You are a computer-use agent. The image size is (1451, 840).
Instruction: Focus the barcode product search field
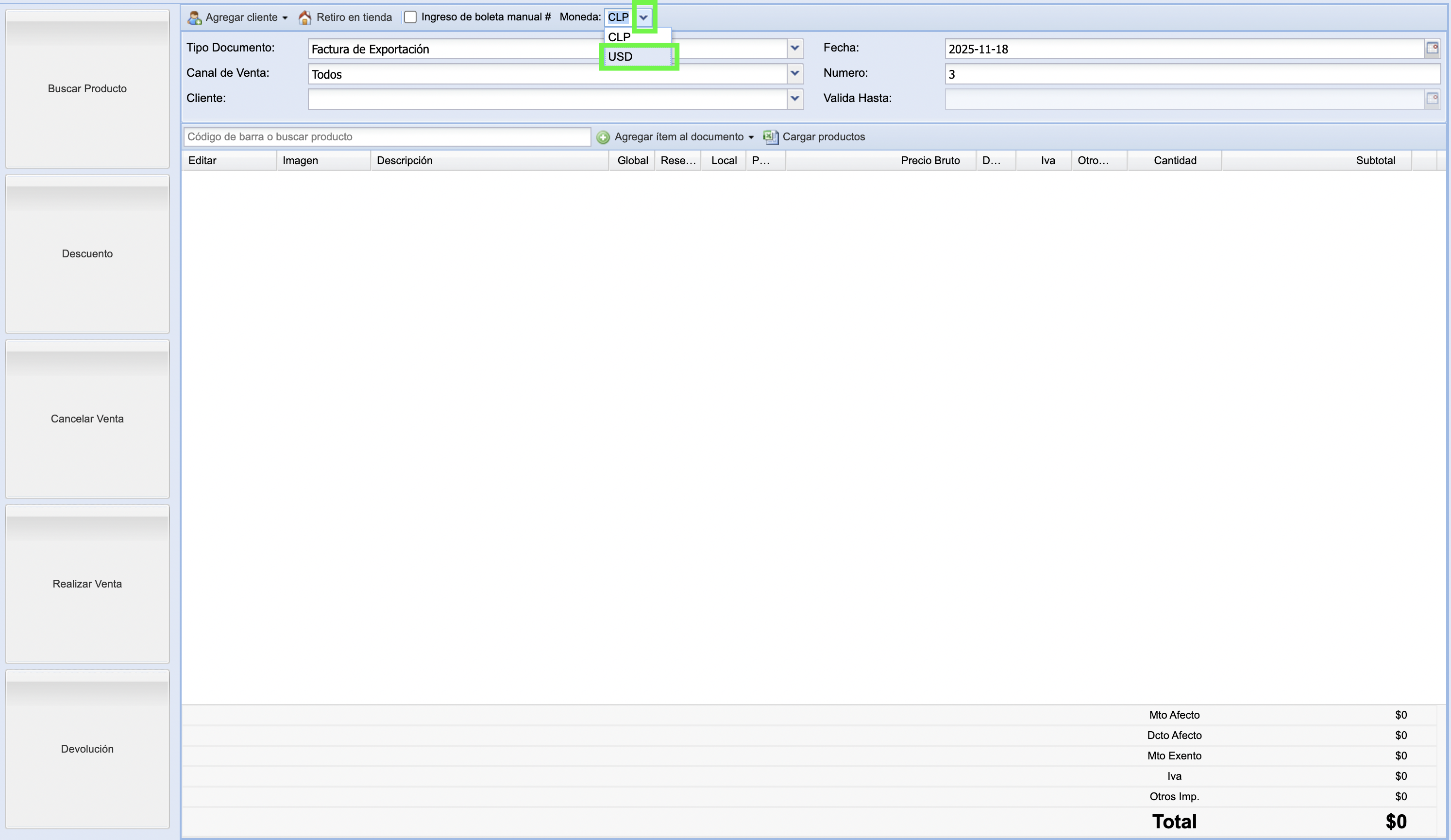coord(387,137)
